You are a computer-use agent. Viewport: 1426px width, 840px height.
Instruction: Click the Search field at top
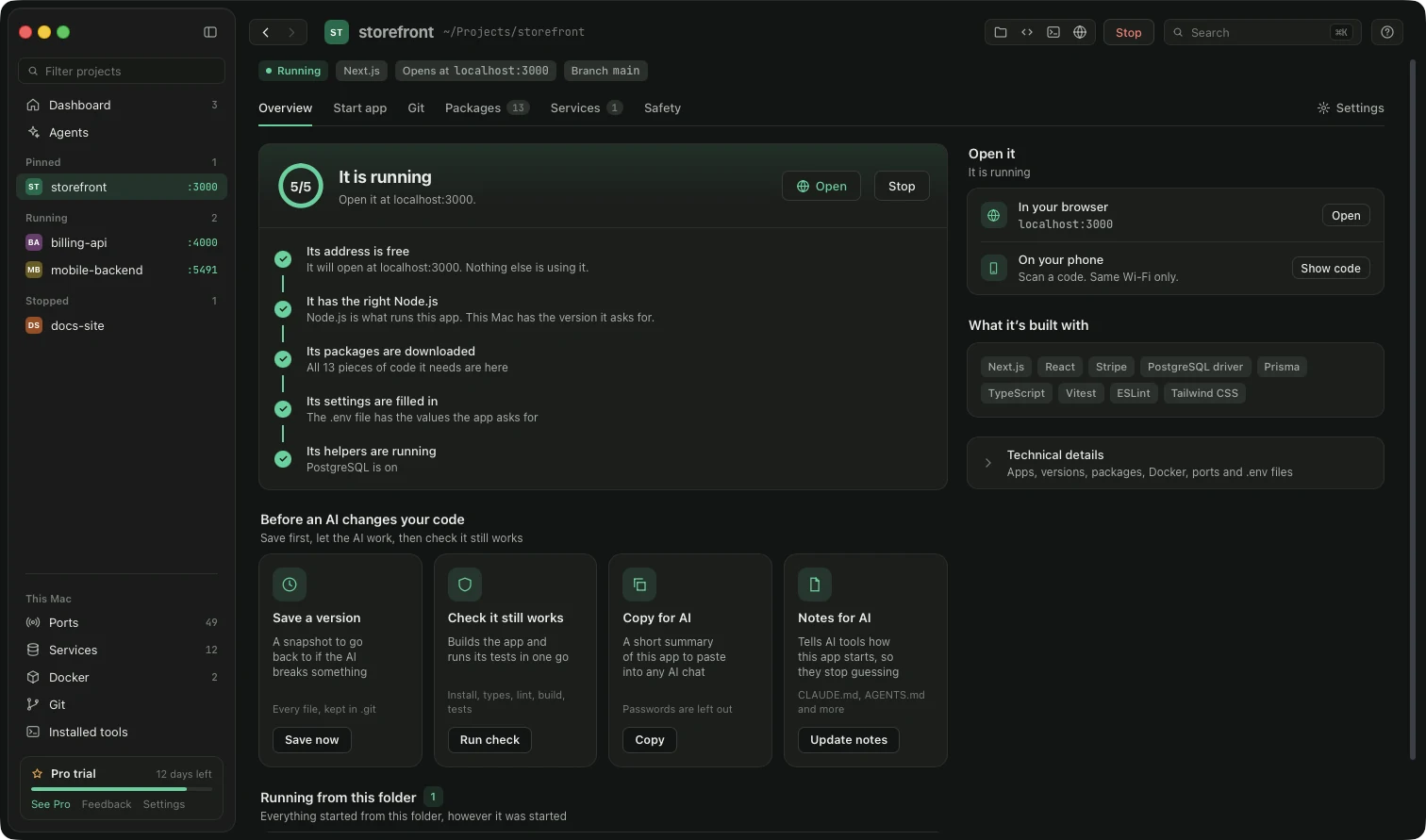click(1263, 32)
